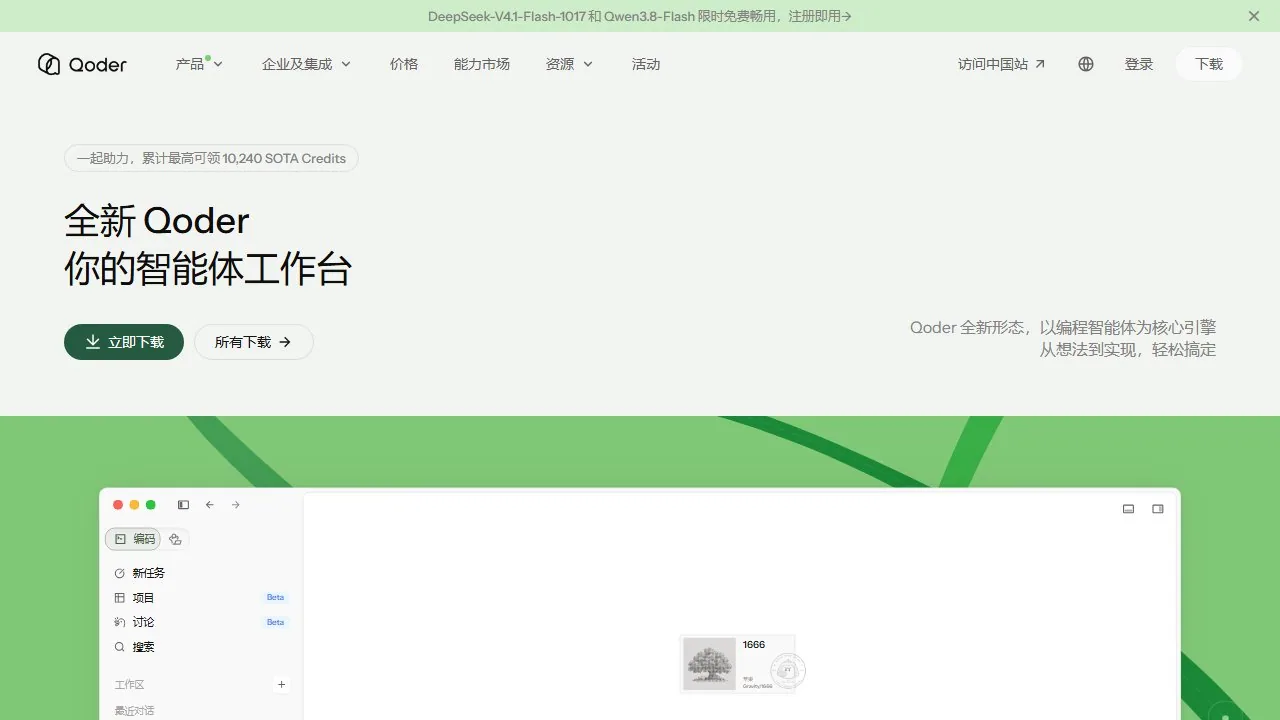
Task: Click the 全新 Qoder headline
Action: coord(157,221)
